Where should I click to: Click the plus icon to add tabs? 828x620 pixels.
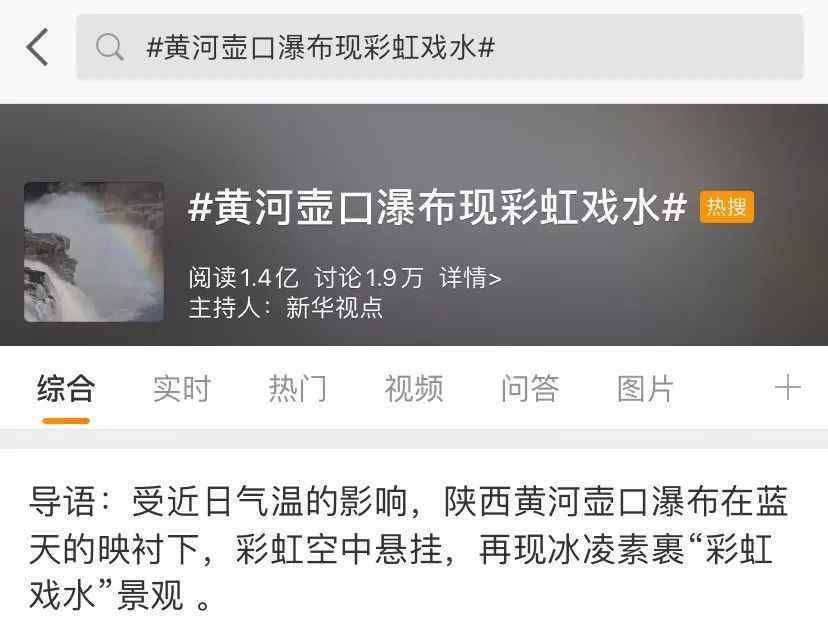coord(787,387)
